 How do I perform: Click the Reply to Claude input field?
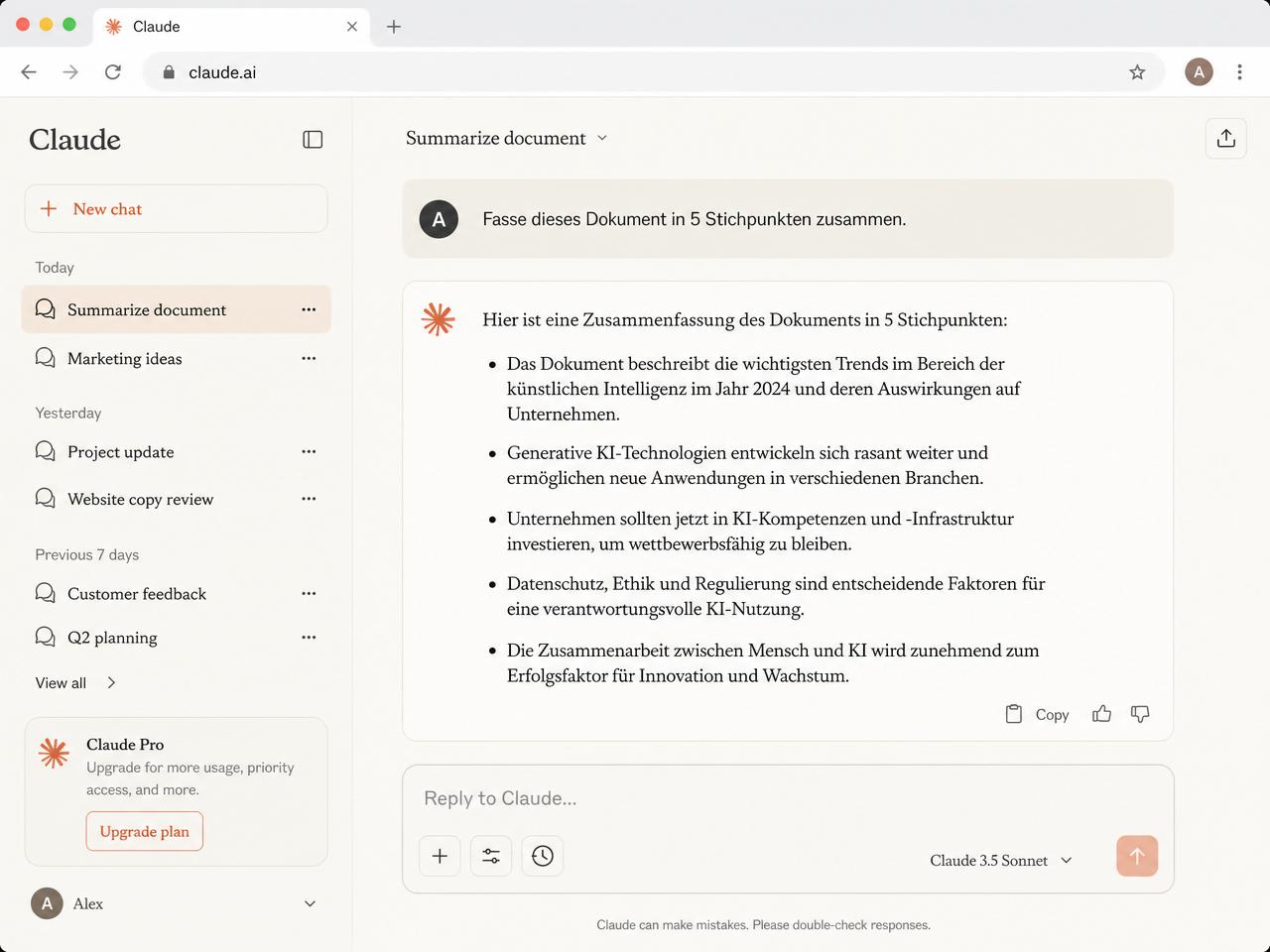click(788, 798)
